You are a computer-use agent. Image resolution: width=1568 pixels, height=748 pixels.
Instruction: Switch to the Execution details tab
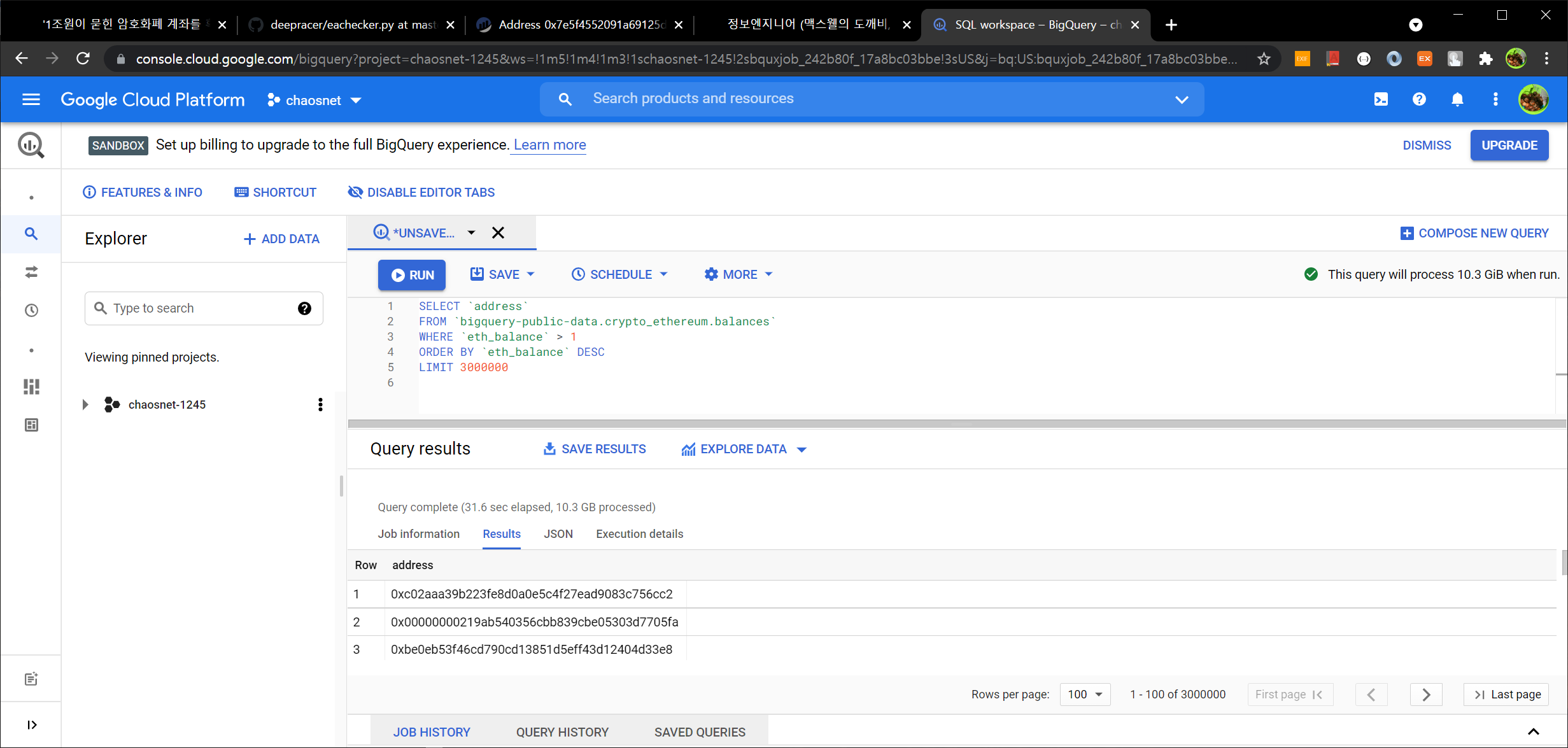[639, 534]
